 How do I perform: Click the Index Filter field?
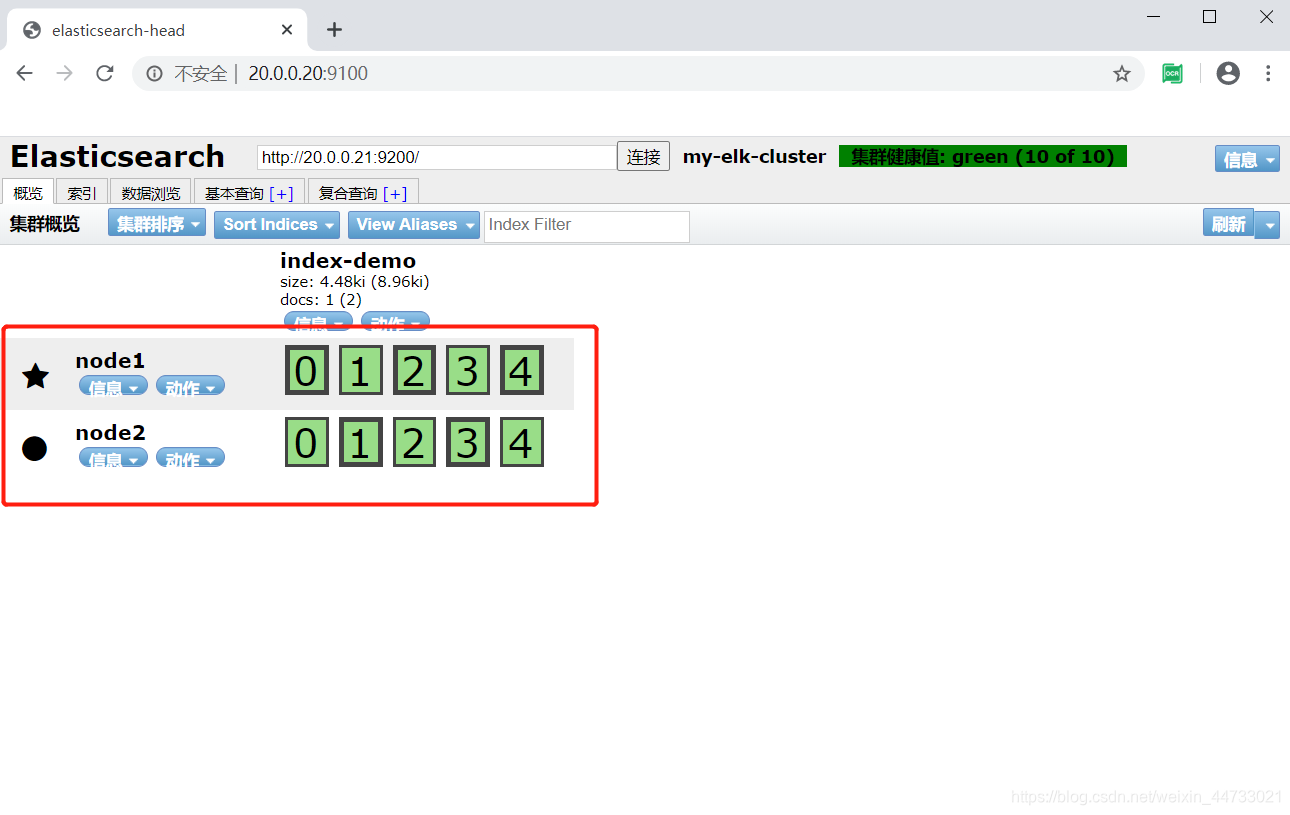coord(587,226)
